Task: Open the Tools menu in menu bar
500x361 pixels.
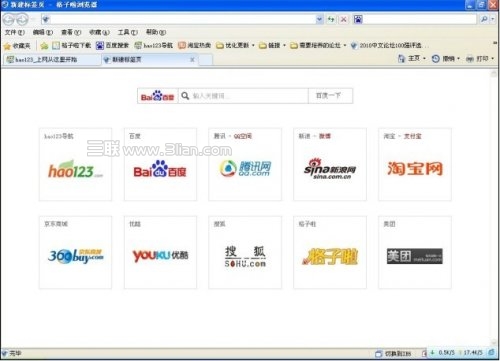Action: pyautogui.click(x=127, y=32)
